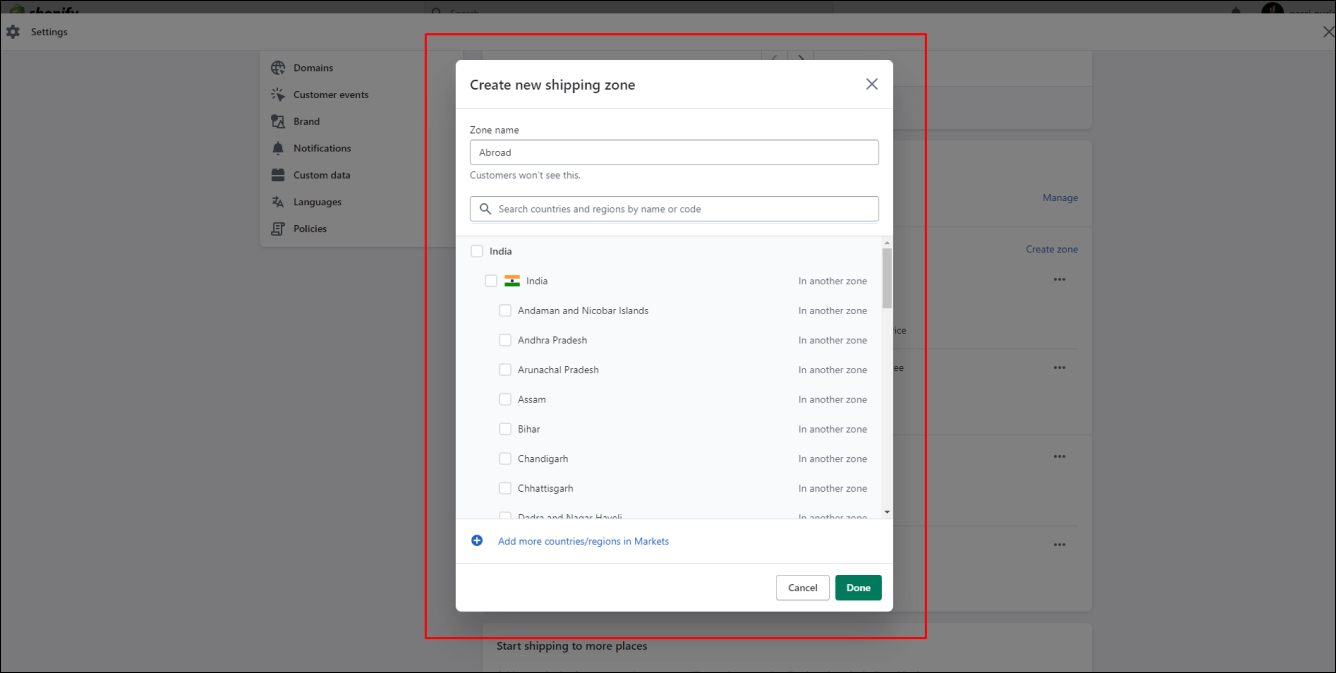
Task: Click the Chhattisgarh label
Action: pyautogui.click(x=546, y=489)
